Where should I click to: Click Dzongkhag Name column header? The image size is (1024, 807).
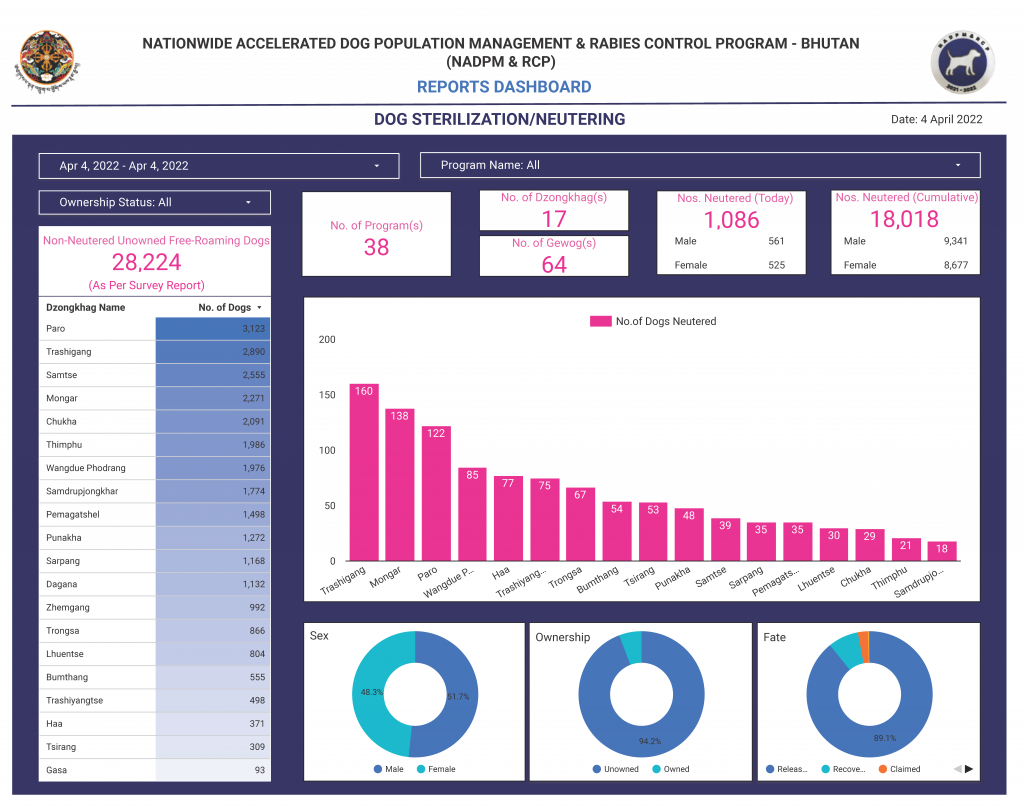86,308
